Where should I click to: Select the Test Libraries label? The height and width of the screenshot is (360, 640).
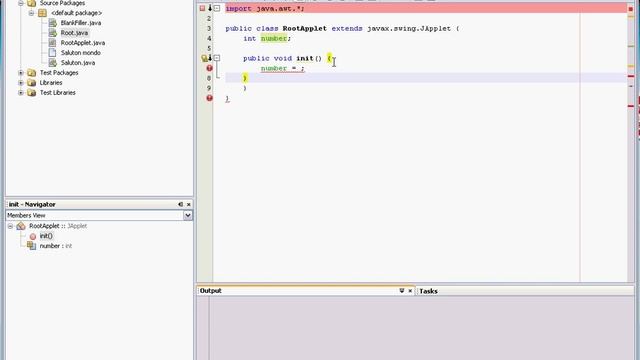(58, 93)
